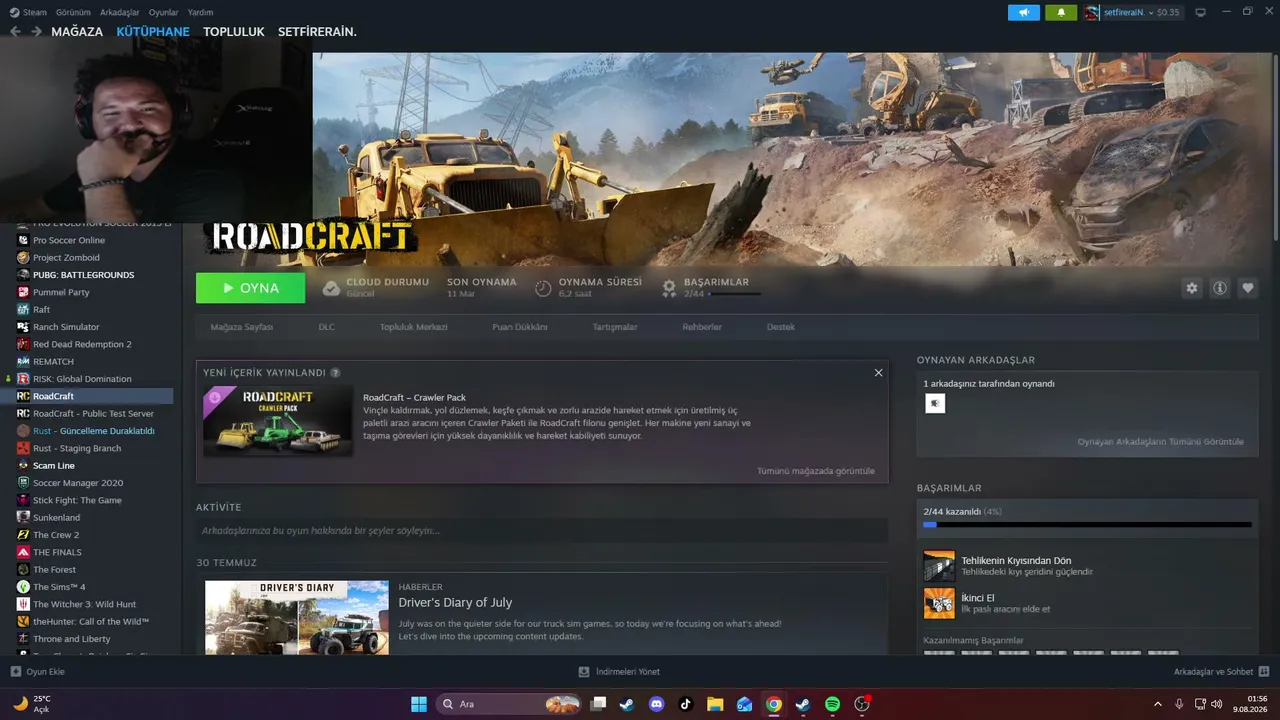Viewport: 1280px width, 720px height.
Task: Open the Mağaza Sayfası link
Action: tap(242, 327)
